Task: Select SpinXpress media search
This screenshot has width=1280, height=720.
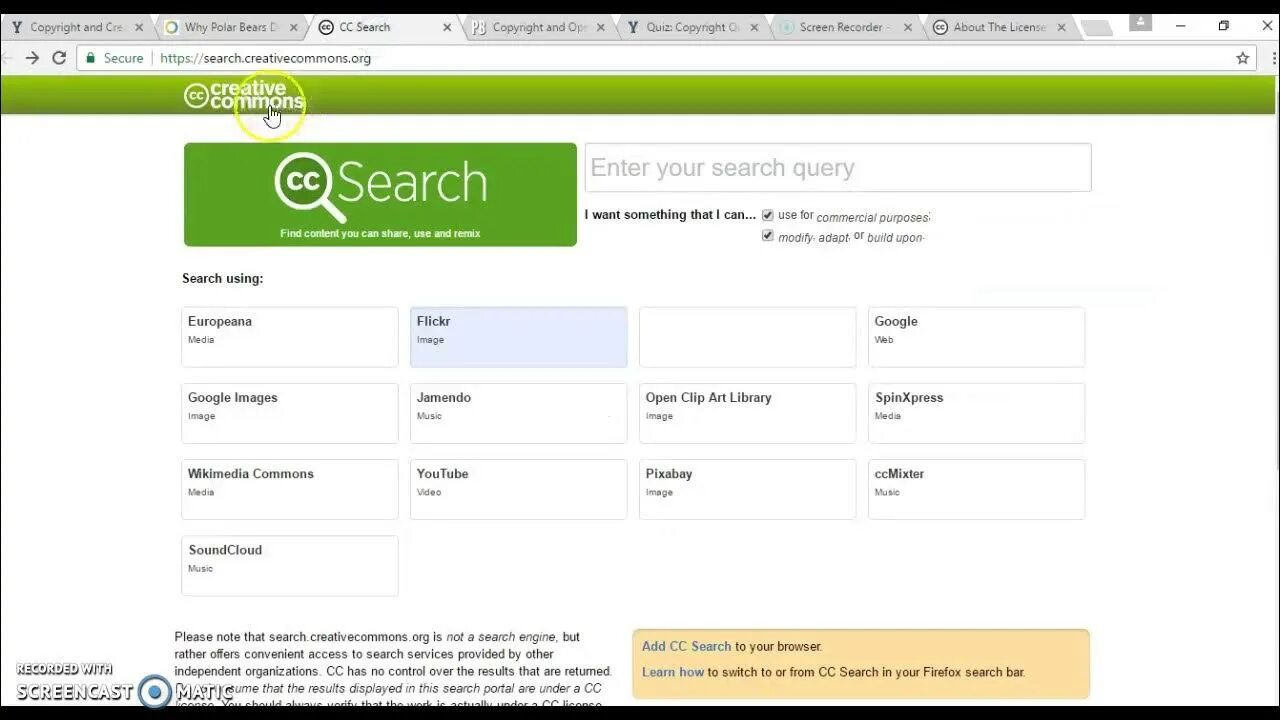Action: pyautogui.click(x=977, y=413)
